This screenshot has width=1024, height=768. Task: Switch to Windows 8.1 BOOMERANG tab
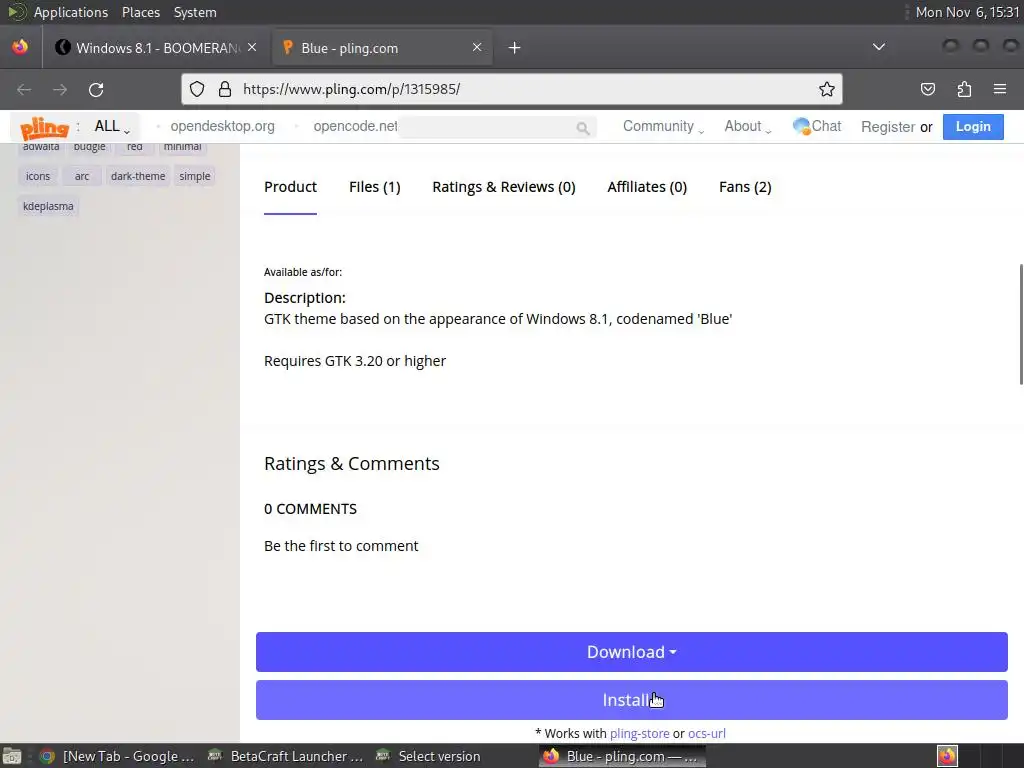pyautogui.click(x=157, y=48)
